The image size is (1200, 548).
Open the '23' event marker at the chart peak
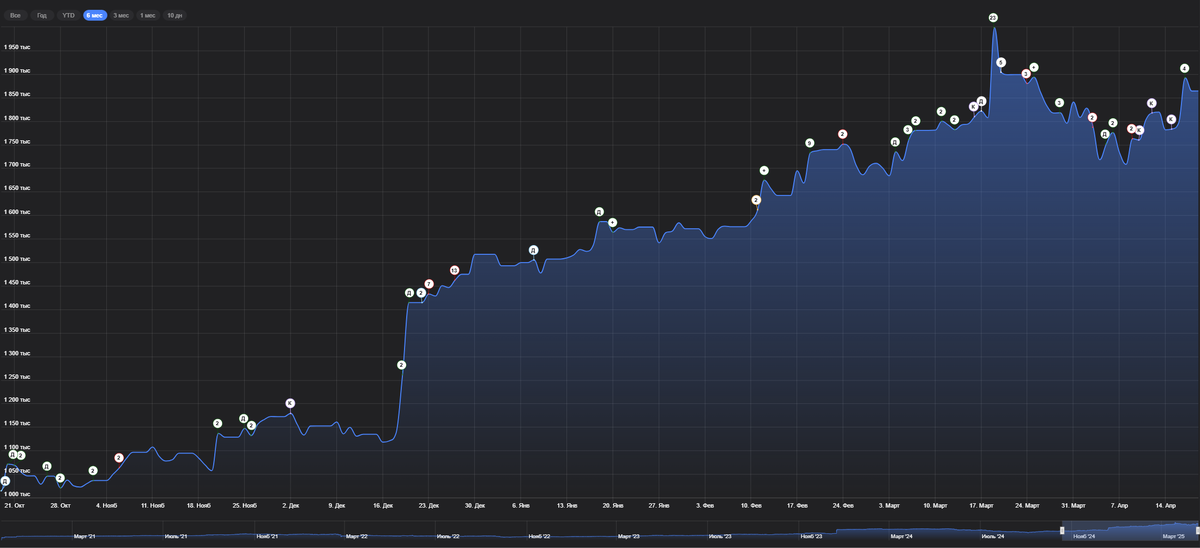pos(993,18)
